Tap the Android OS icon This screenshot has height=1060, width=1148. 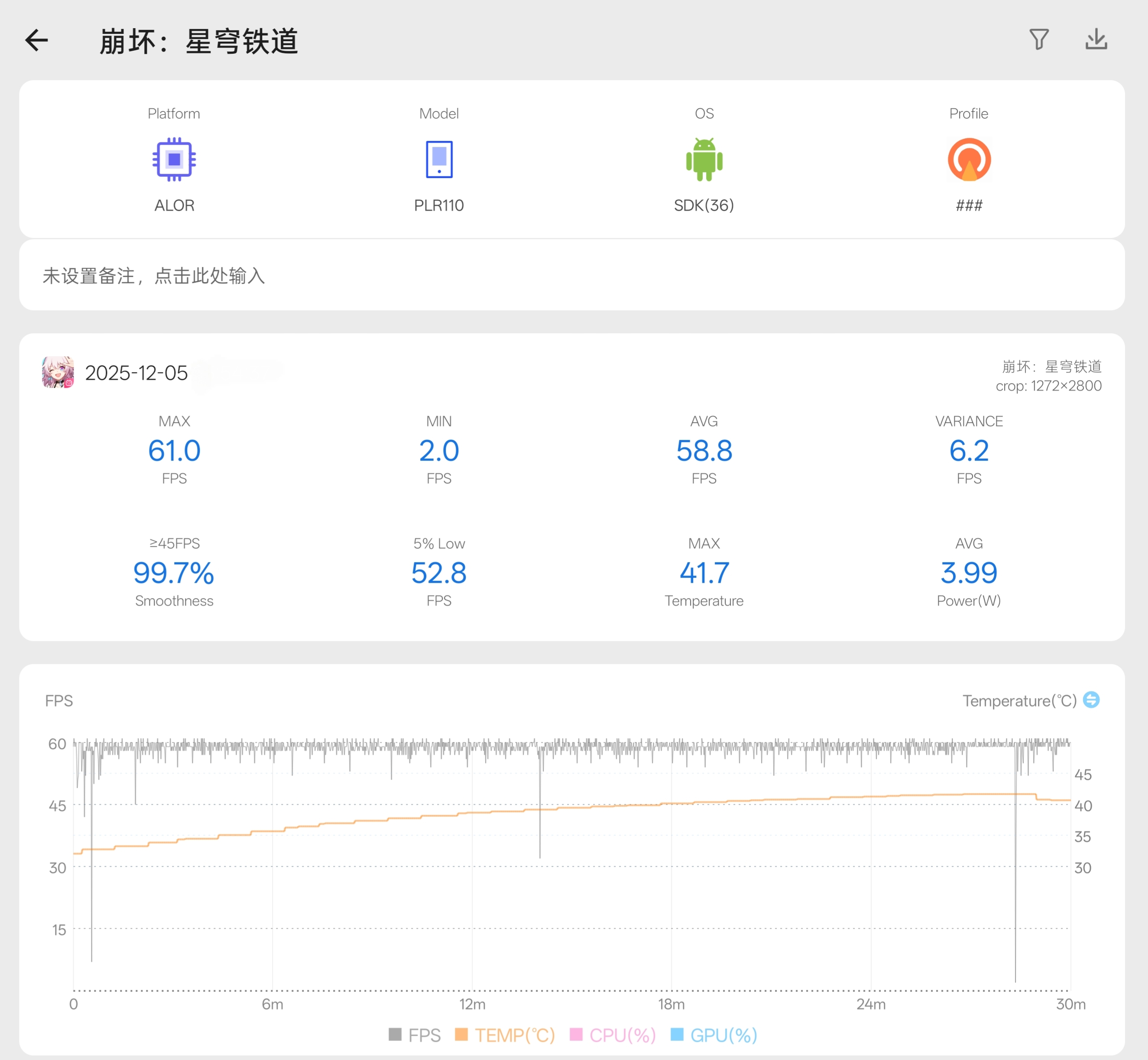pos(704,159)
